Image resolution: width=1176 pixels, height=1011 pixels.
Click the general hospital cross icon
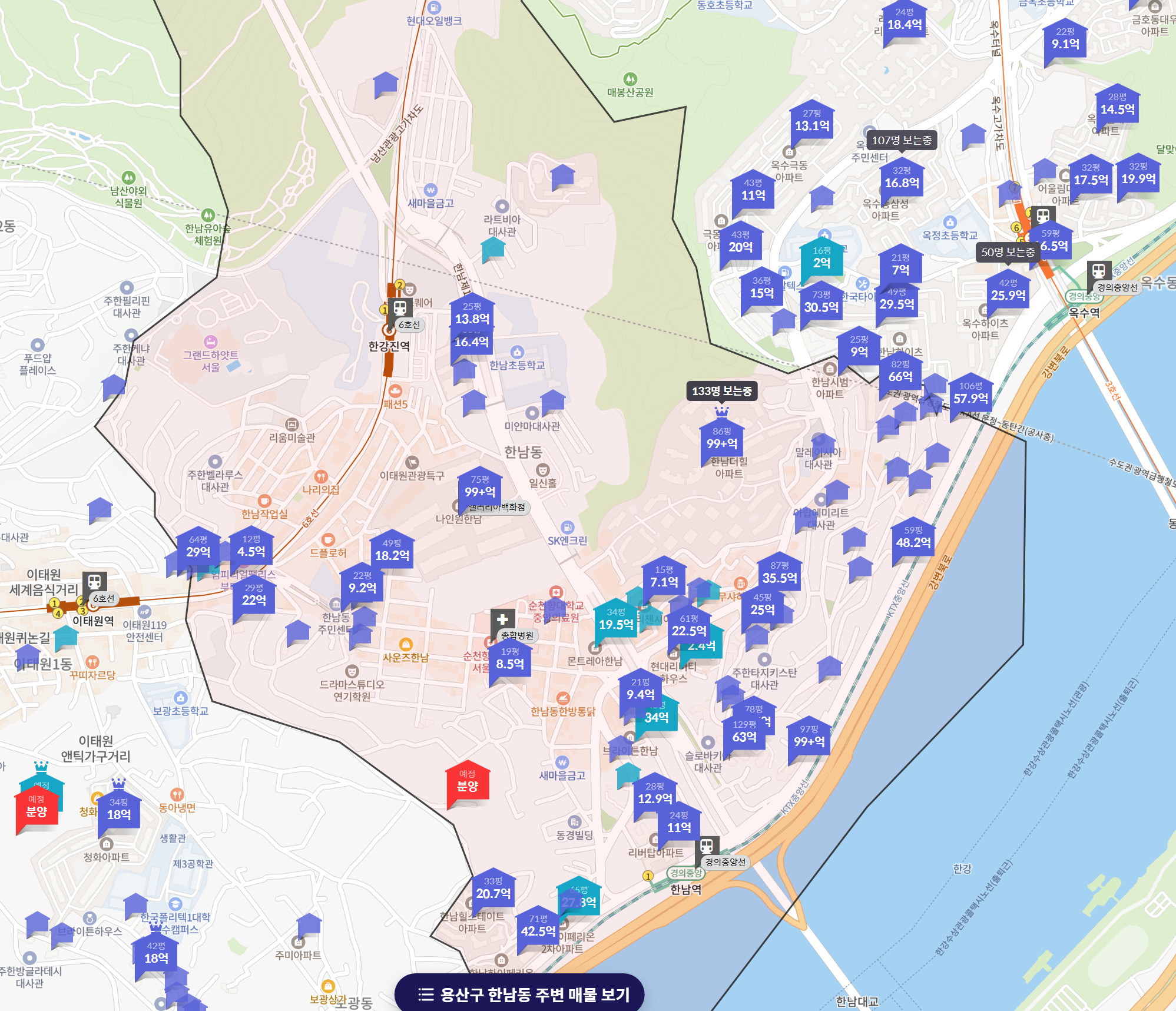[502, 619]
